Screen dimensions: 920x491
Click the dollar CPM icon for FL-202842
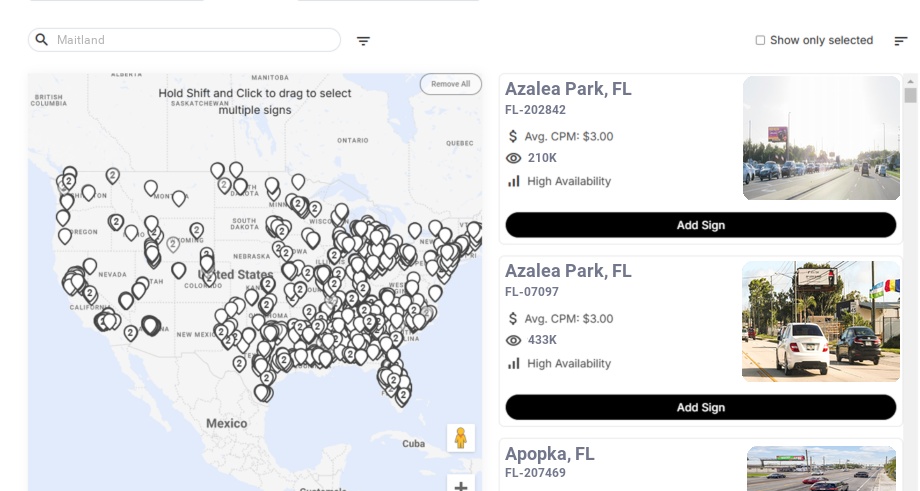(514, 136)
